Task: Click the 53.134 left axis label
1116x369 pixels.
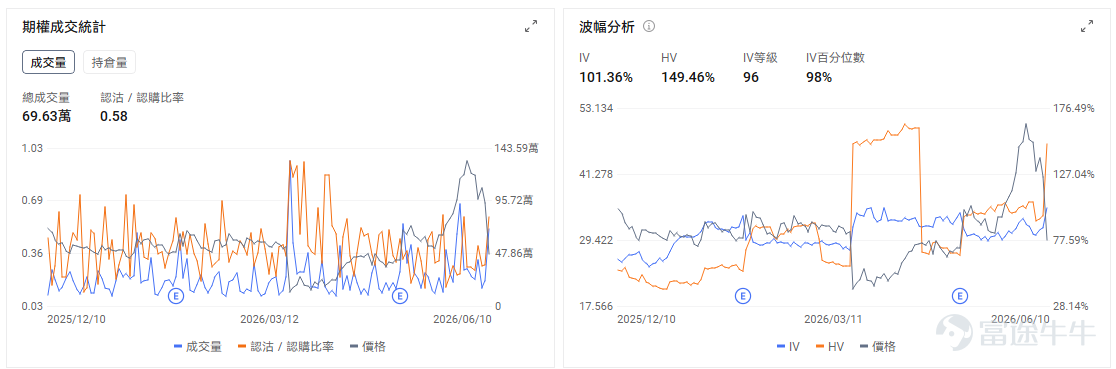Action: pos(596,108)
